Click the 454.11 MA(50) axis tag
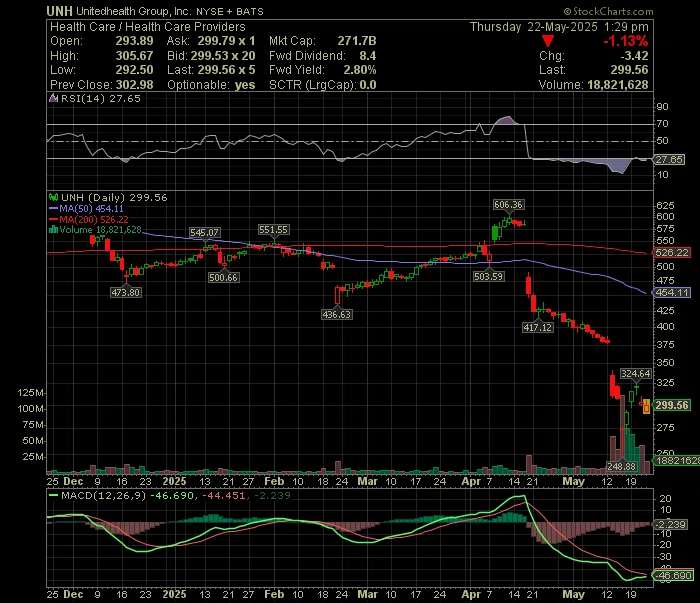The height and width of the screenshot is (603, 700). pyautogui.click(x=672, y=293)
